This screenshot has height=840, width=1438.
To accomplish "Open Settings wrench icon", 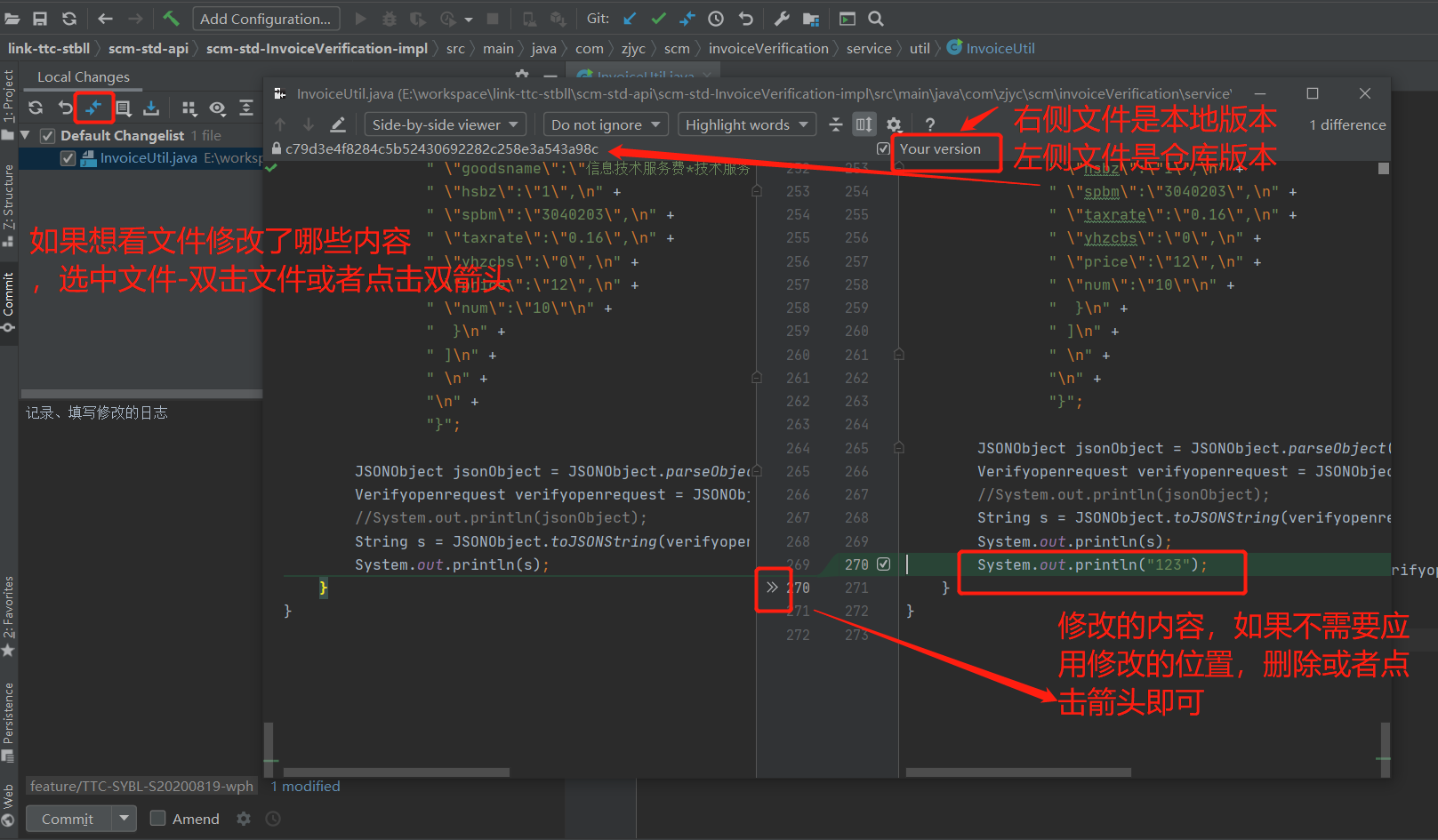I will coord(782,19).
